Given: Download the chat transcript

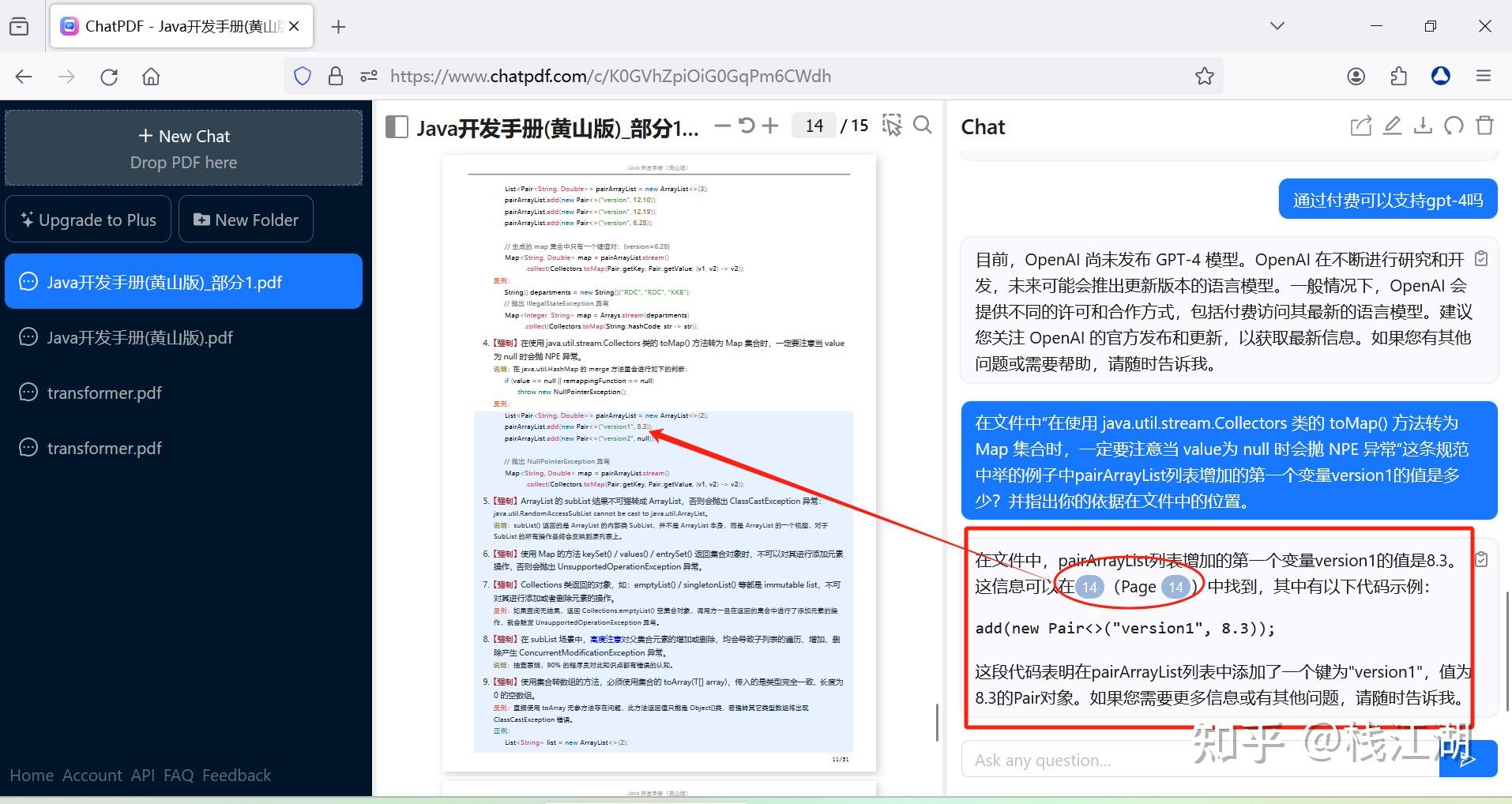Looking at the screenshot, I should (1421, 126).
